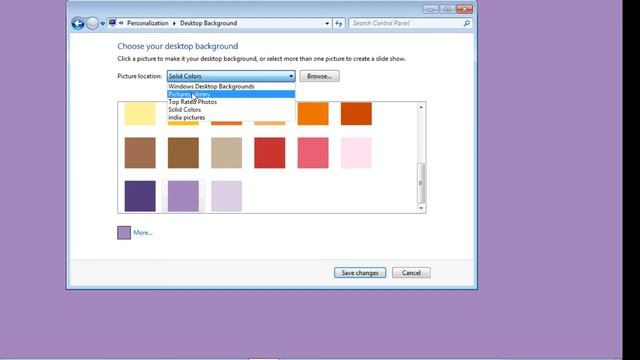Image resolution: width=640 pixels, height=360 pixels.
Task: Toggle the Picture location combo box
Action: pyautogui.click(x=231, y=76)
